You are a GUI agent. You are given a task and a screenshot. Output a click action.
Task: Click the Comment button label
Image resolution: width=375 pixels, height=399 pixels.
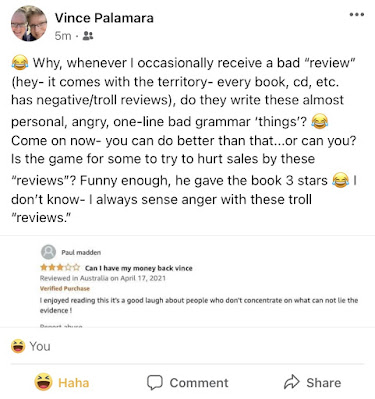[199, 383]
